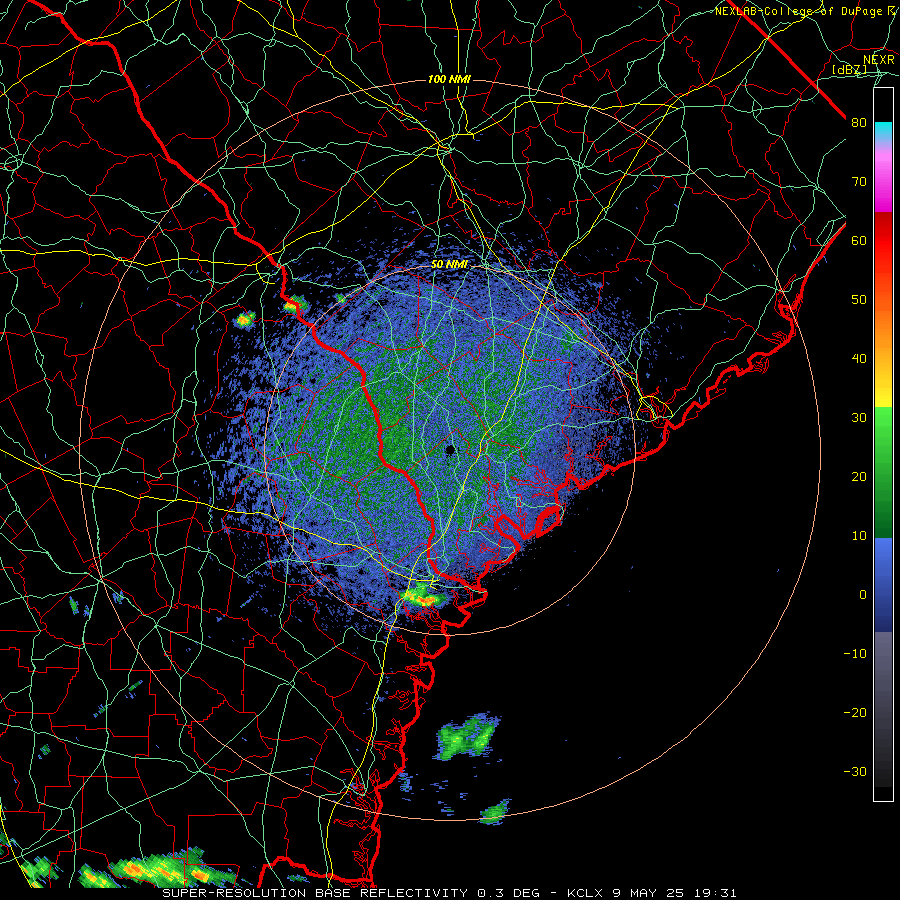900x900 pixels.
Task: Click the product caption "SUPER-RESOLUTION BASE REFLECTIVITY" text
Action: click(315, 893)
